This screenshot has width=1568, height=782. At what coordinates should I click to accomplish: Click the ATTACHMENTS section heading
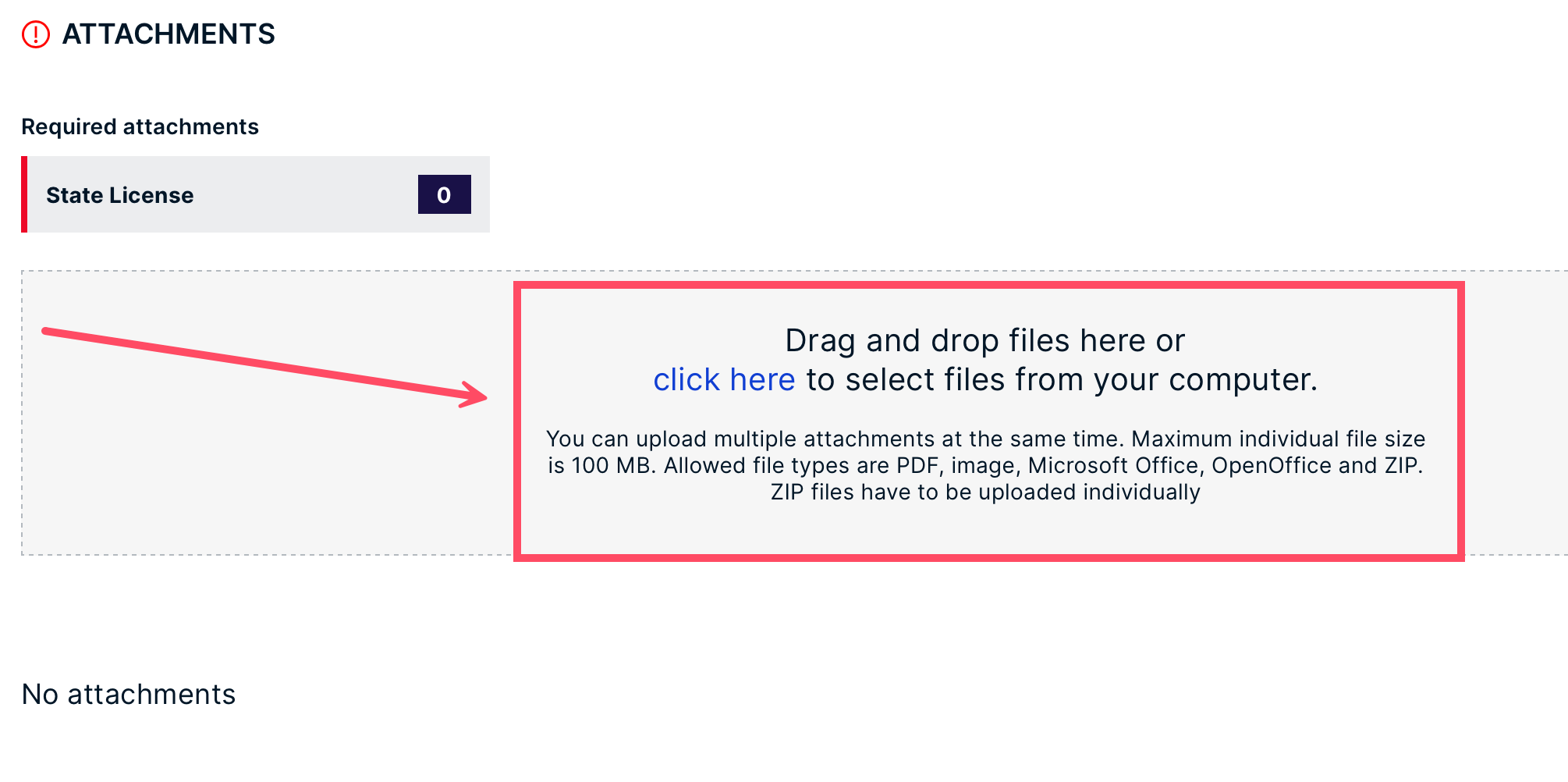coord(169,34)
